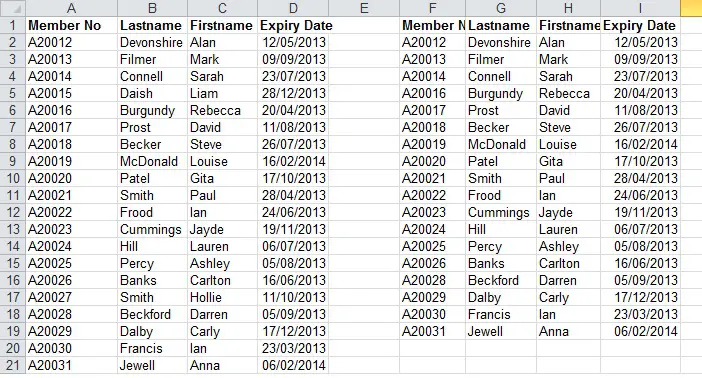
Task: Click the empty cell E10
Action: coord(364,179)
